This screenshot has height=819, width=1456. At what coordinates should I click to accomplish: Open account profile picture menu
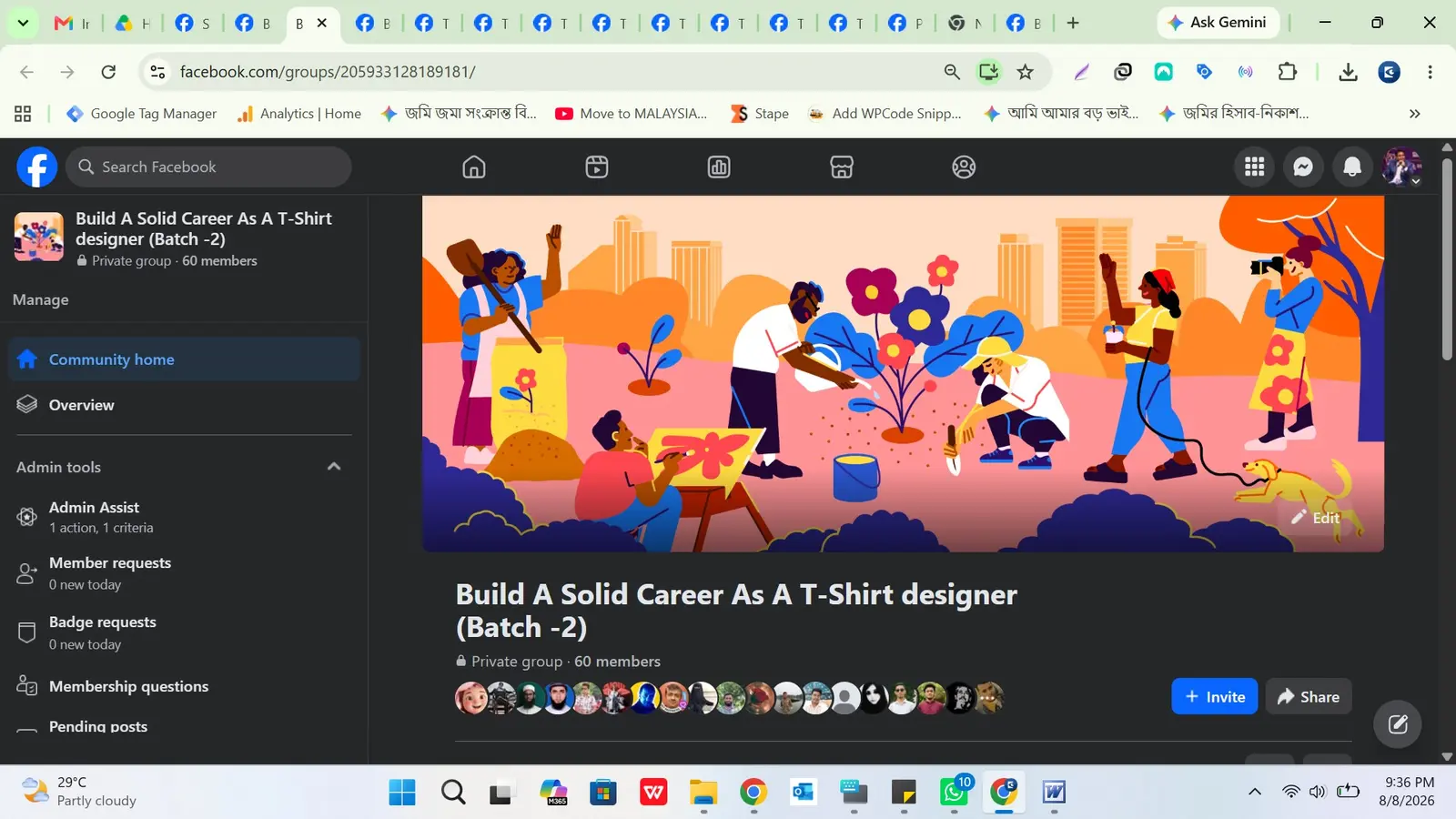pyautogui.click(x=1401, y=167)
